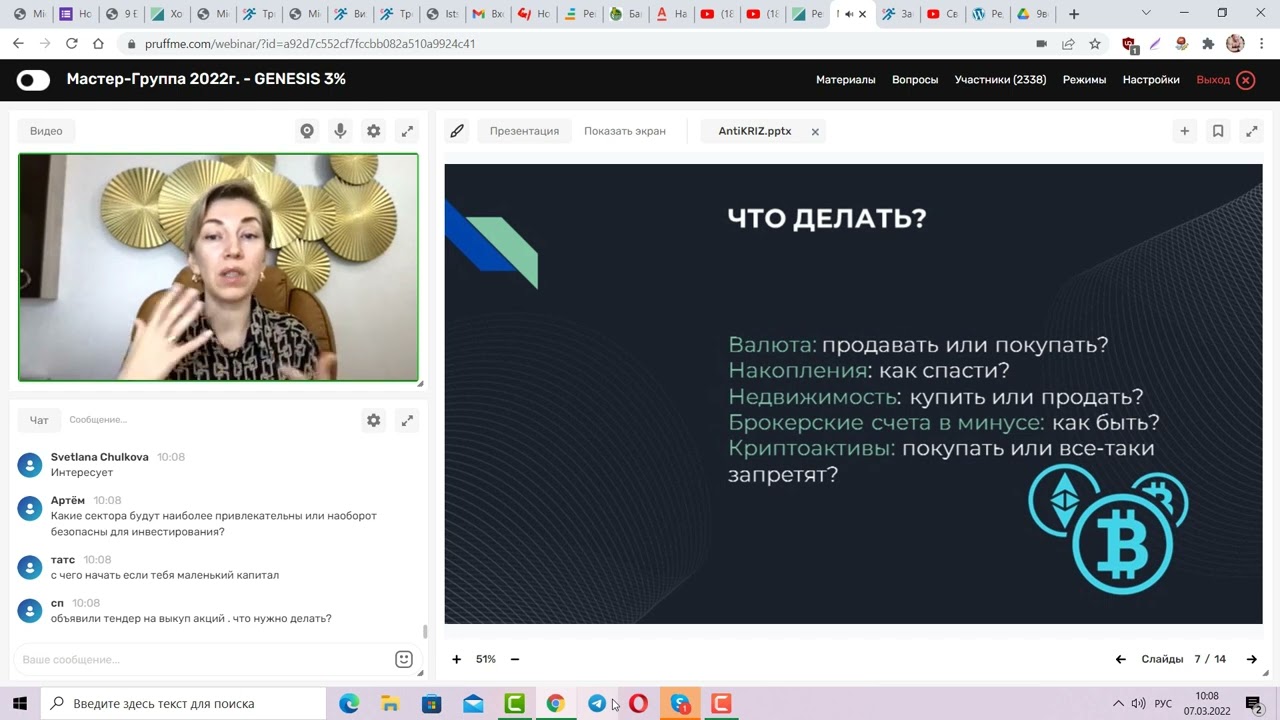Screen dimensions: 1280x720
Task: Toggle the webcam in the video panel
Action: (x=307, y=130)
